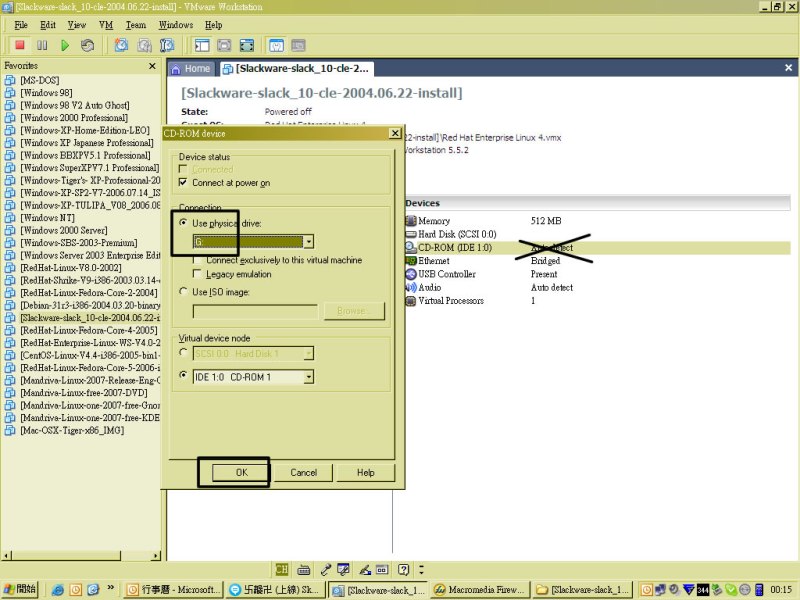The width and height of the screenshot is (800, 600).
Task: Enable the Legacy emulation checkbox
Action: tap(196, 274)
